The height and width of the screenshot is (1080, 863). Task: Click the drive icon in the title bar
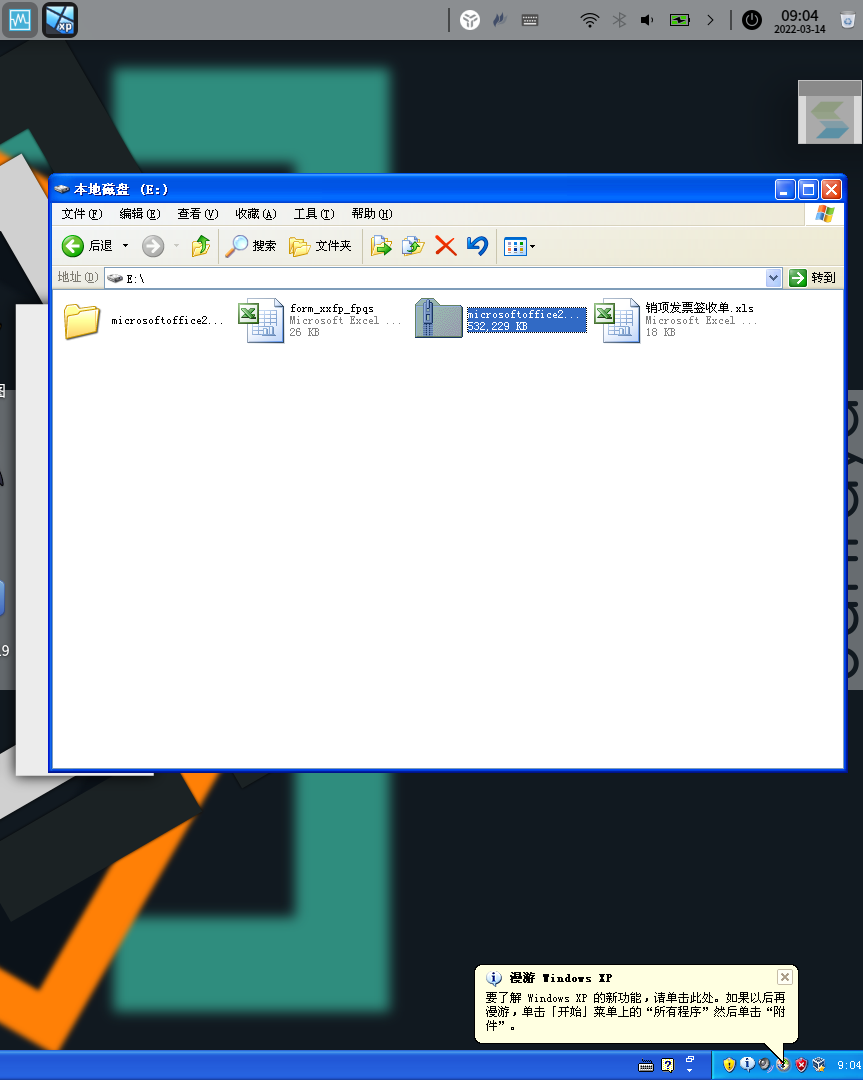tap(62, 189)
